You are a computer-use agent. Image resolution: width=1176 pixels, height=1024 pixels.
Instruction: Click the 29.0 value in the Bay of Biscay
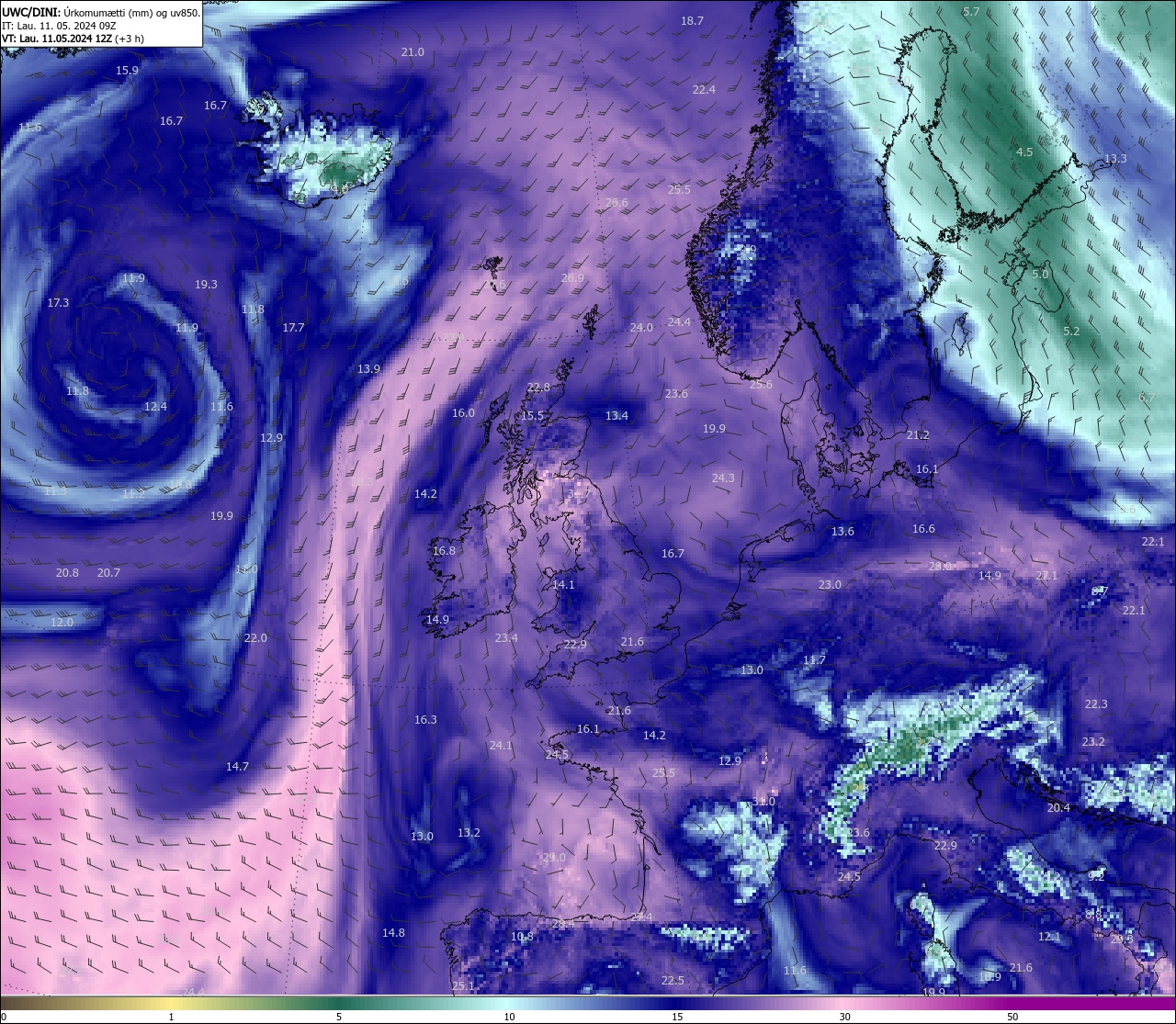coord(554,858)
